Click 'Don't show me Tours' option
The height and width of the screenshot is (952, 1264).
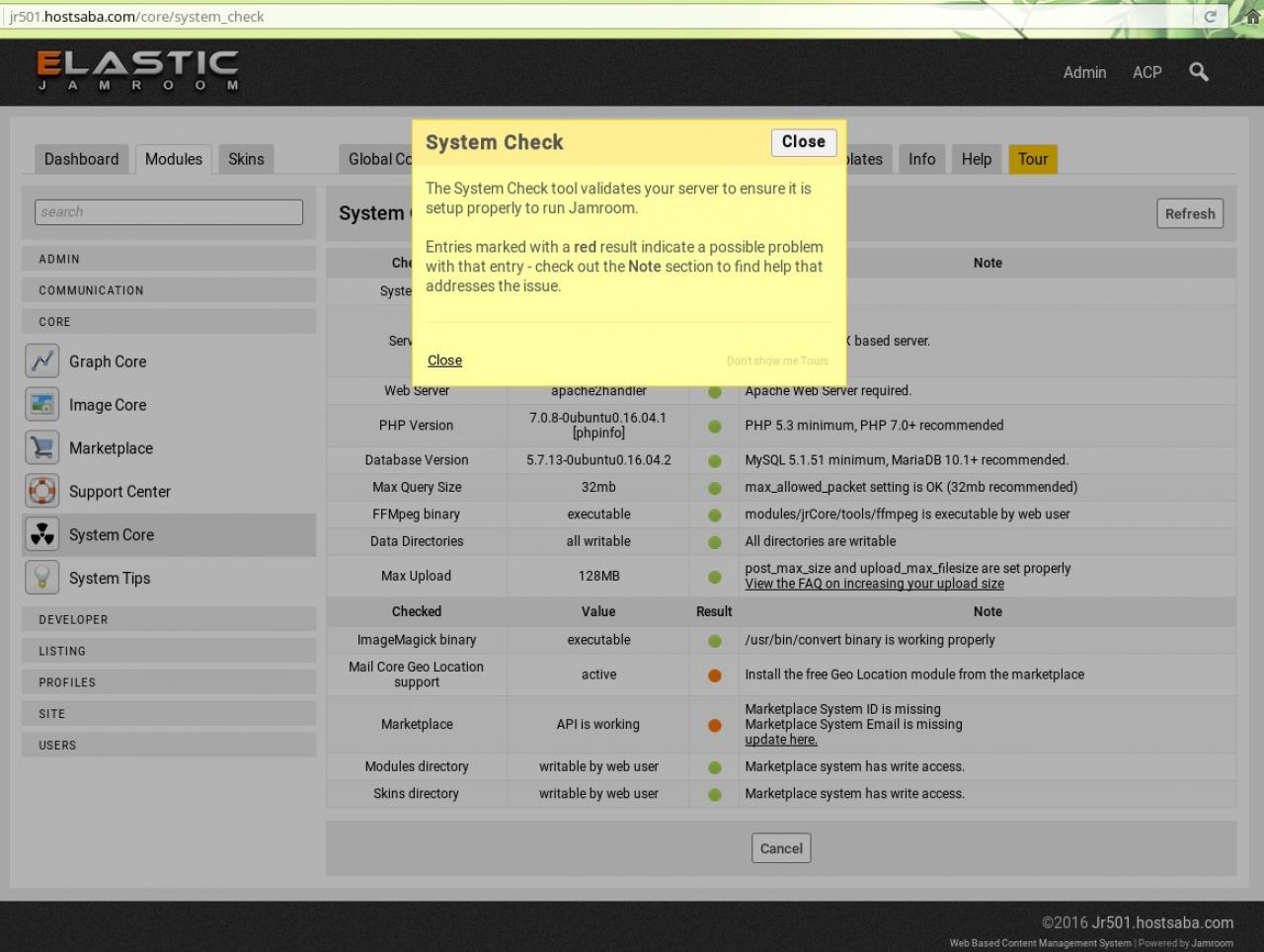777,361
